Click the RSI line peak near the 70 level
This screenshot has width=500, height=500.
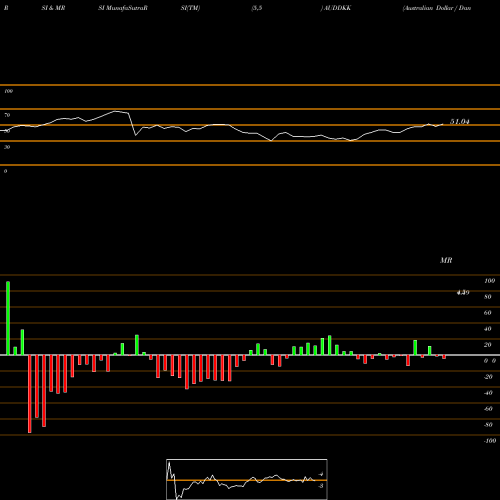tap(116, 111)
